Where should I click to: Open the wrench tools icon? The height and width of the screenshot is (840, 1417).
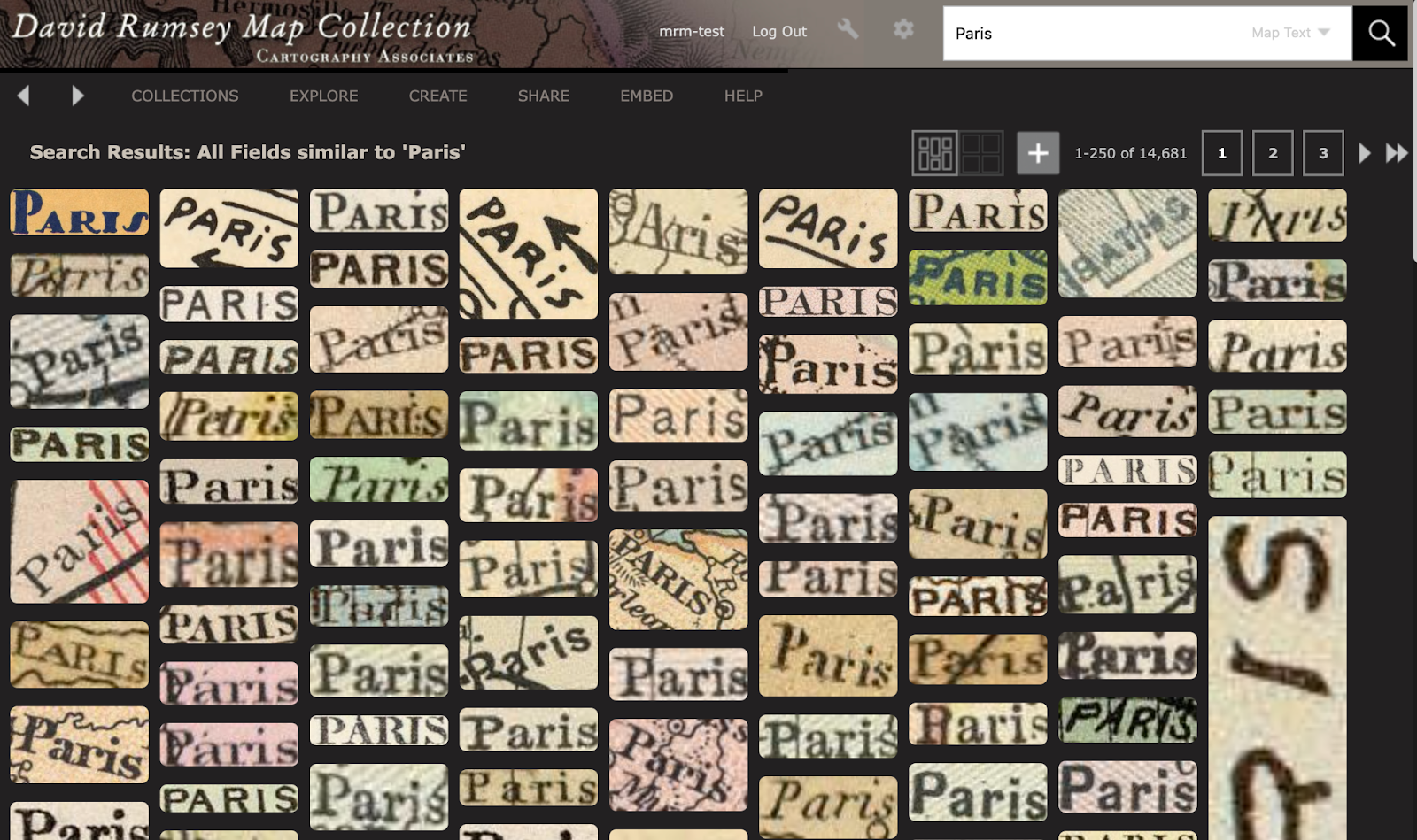coord(848,30)
